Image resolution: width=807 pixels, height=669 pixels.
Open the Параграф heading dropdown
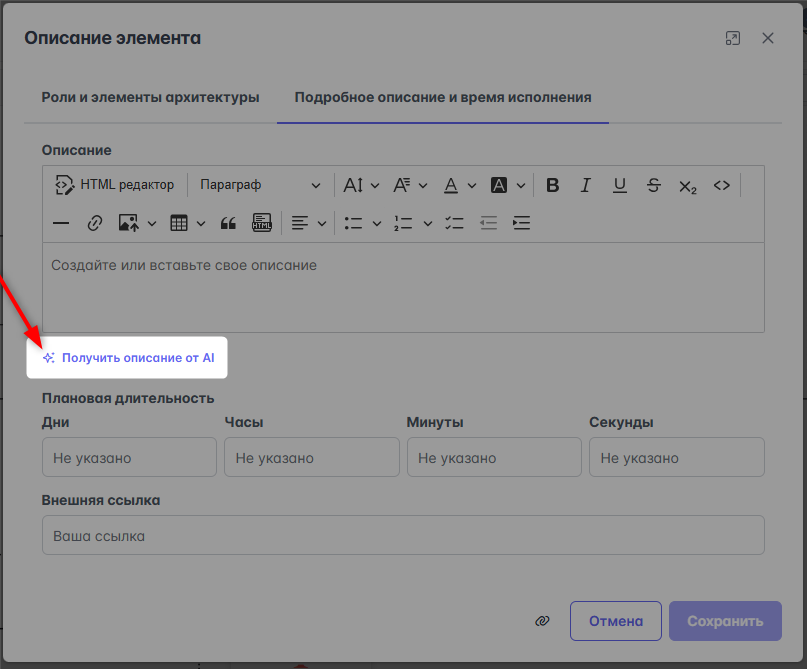pyautogui.click(x=260, y=185)
